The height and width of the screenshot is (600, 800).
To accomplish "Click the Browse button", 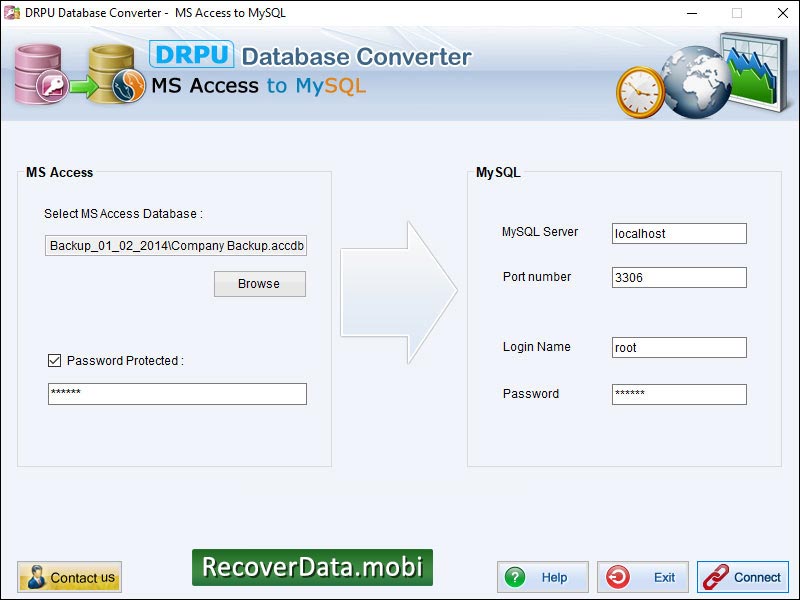I will point(260,284).
